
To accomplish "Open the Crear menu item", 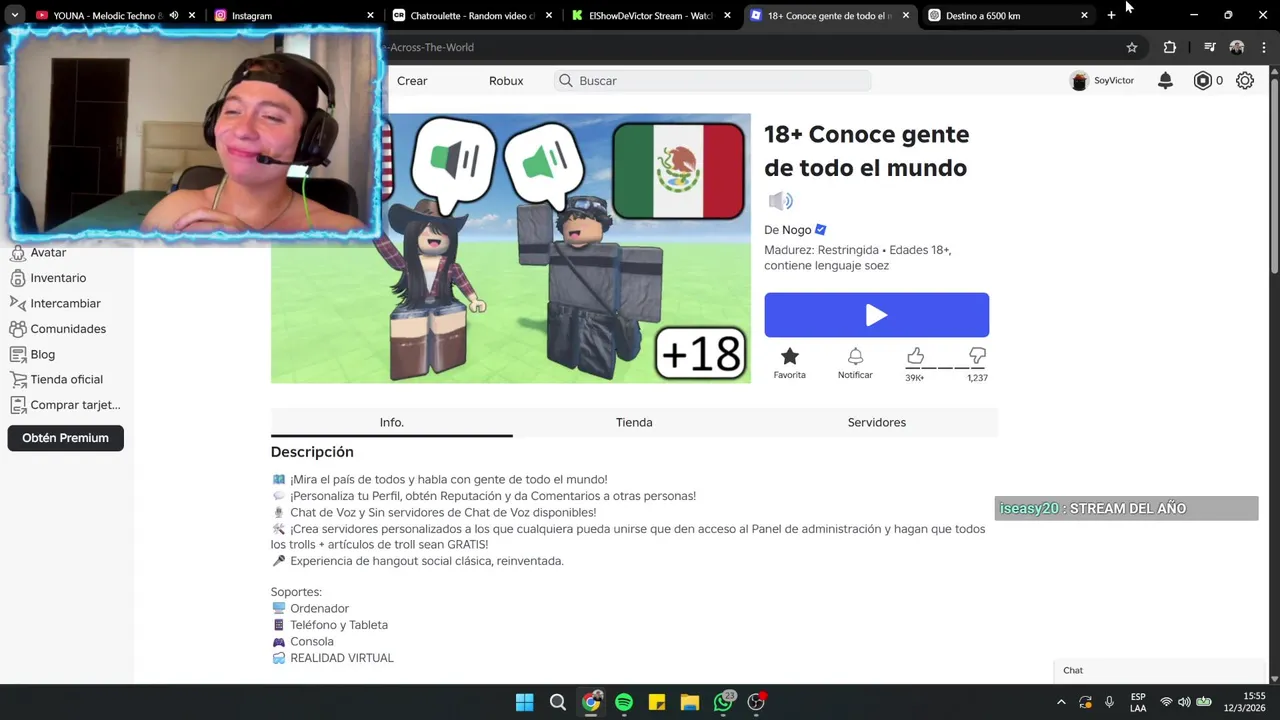I will (412, 81).
